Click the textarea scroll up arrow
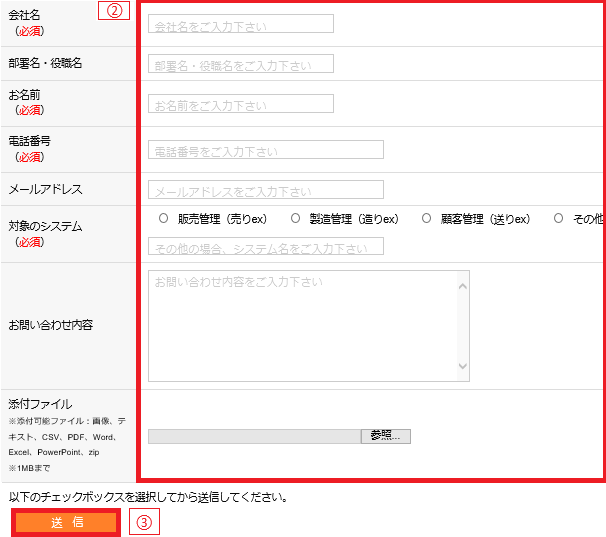The width and height of the screenshot is (606, 537). 463,286
